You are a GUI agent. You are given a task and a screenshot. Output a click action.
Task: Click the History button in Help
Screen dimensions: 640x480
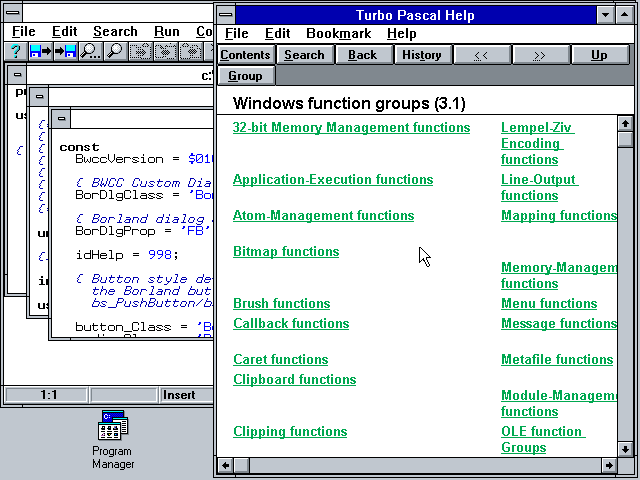(x=422, y=55)
